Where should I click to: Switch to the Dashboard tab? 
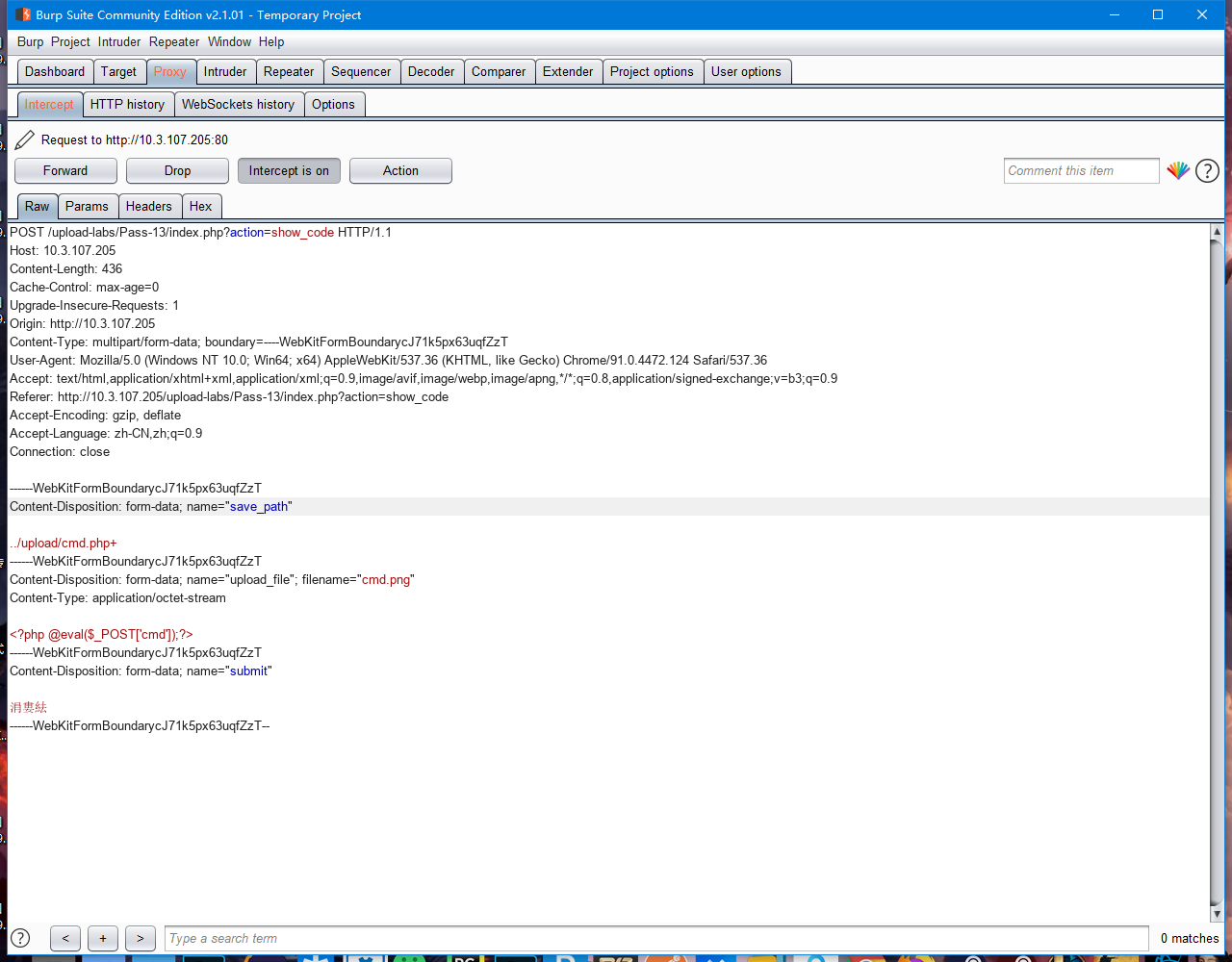[x=55, y=71]
